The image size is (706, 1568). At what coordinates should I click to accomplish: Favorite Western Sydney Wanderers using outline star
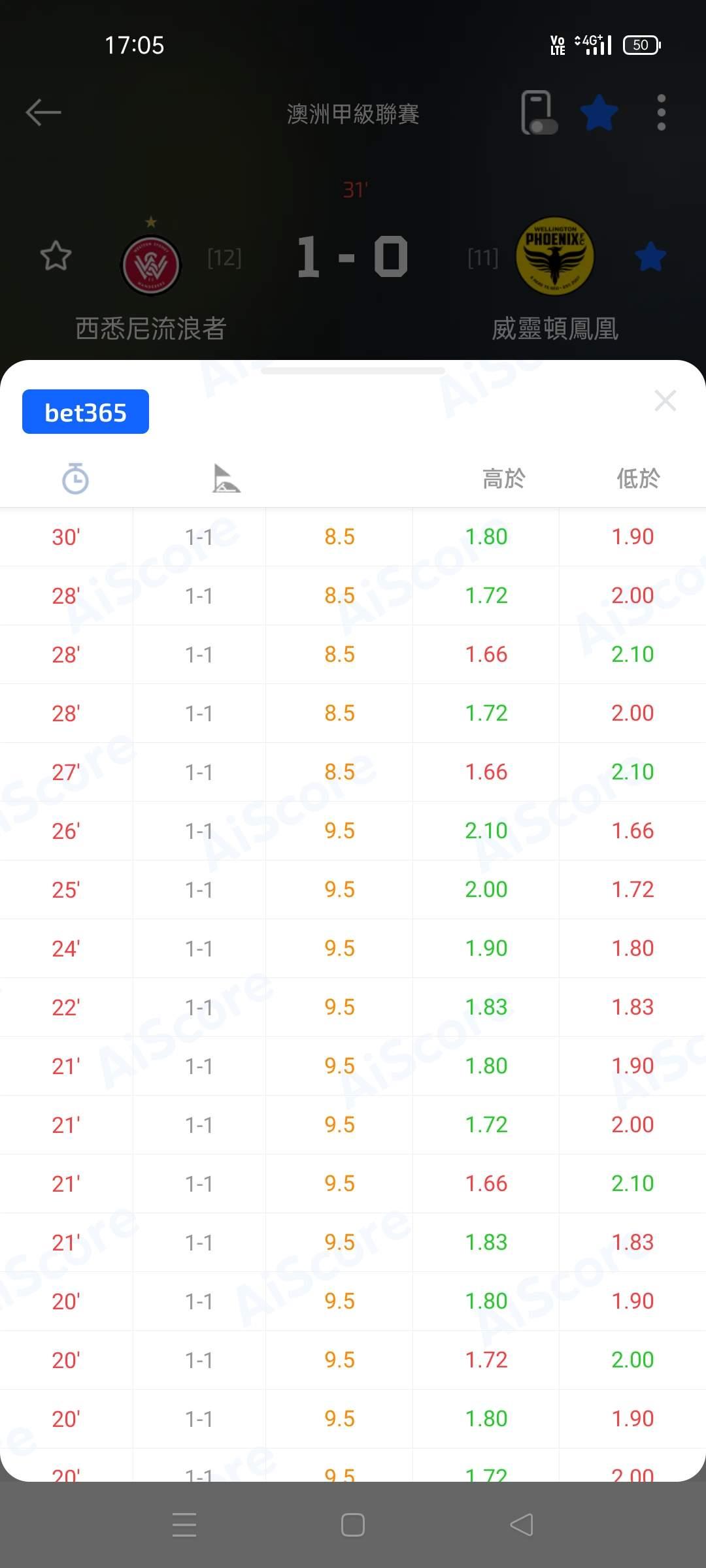point(56,256)
